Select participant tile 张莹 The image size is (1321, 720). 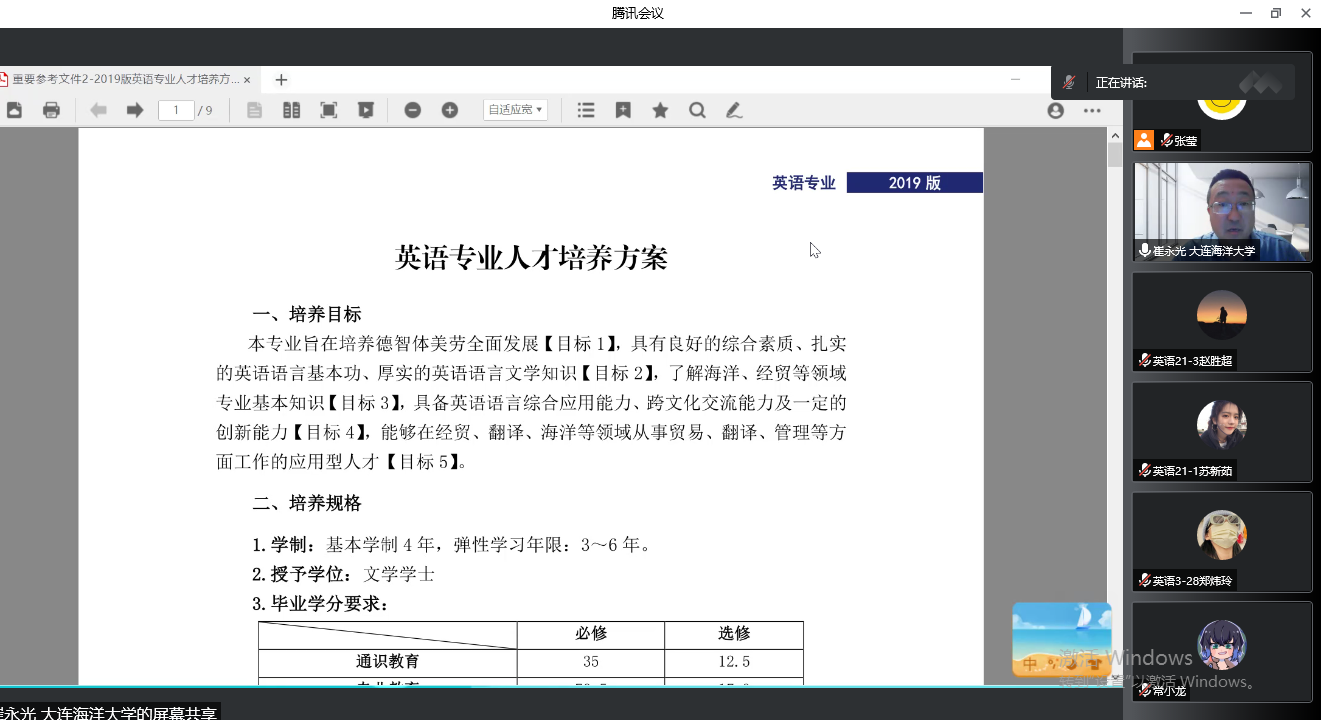pyautogui.click(x=1222, y=102)
